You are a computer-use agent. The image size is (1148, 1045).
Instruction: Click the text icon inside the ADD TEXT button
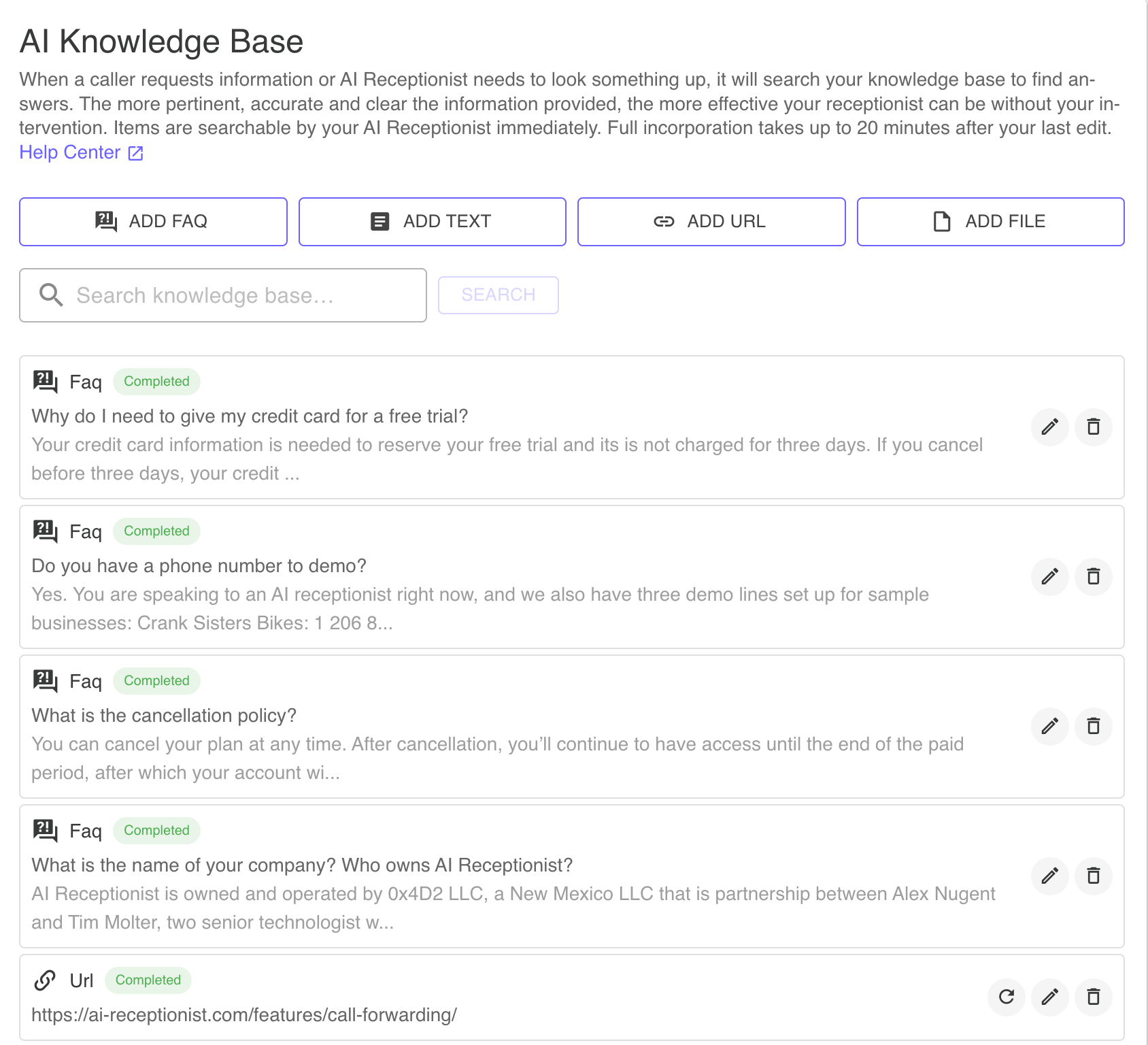(379, 221)
